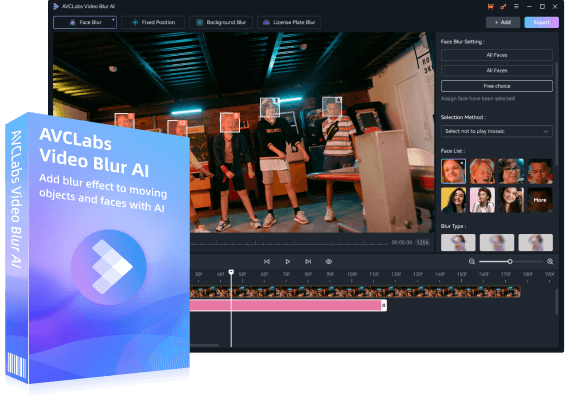Select the face thumbnail wearing glasses
The image size is (580, 400).
click(511, 171)
